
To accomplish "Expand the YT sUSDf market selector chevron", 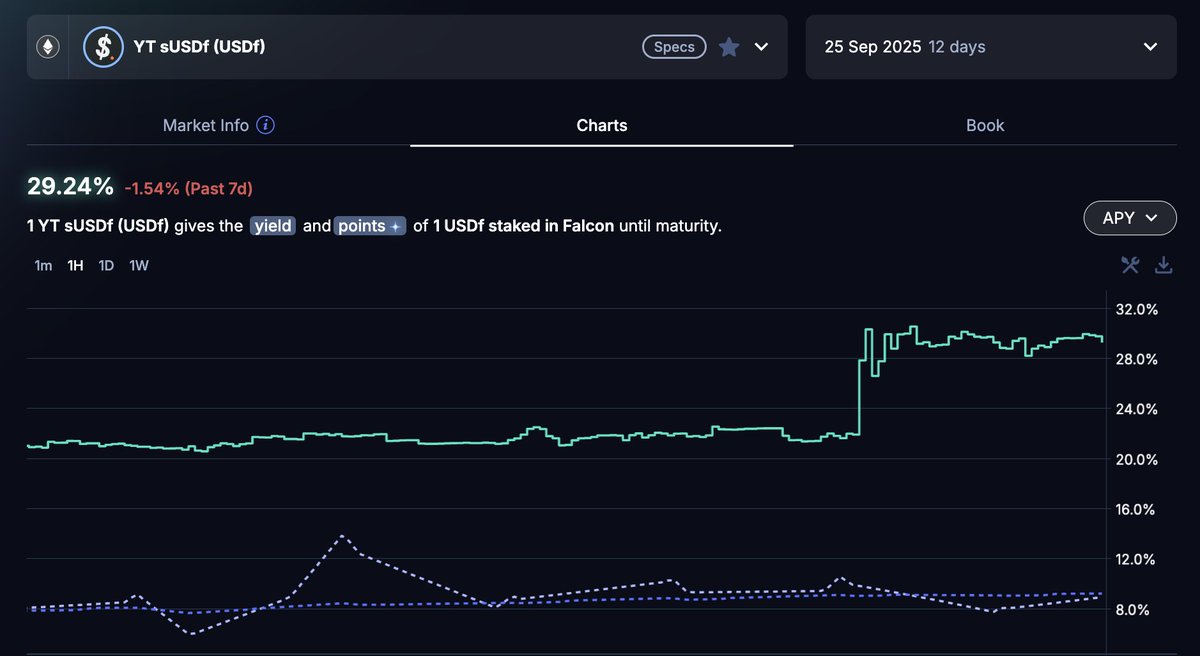I will coord(761,47).
